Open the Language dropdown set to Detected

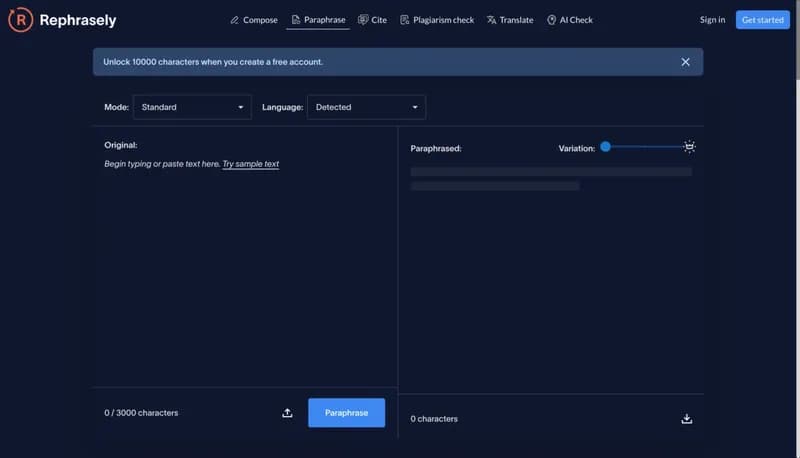pyautogui.click(x=366, y=107)
